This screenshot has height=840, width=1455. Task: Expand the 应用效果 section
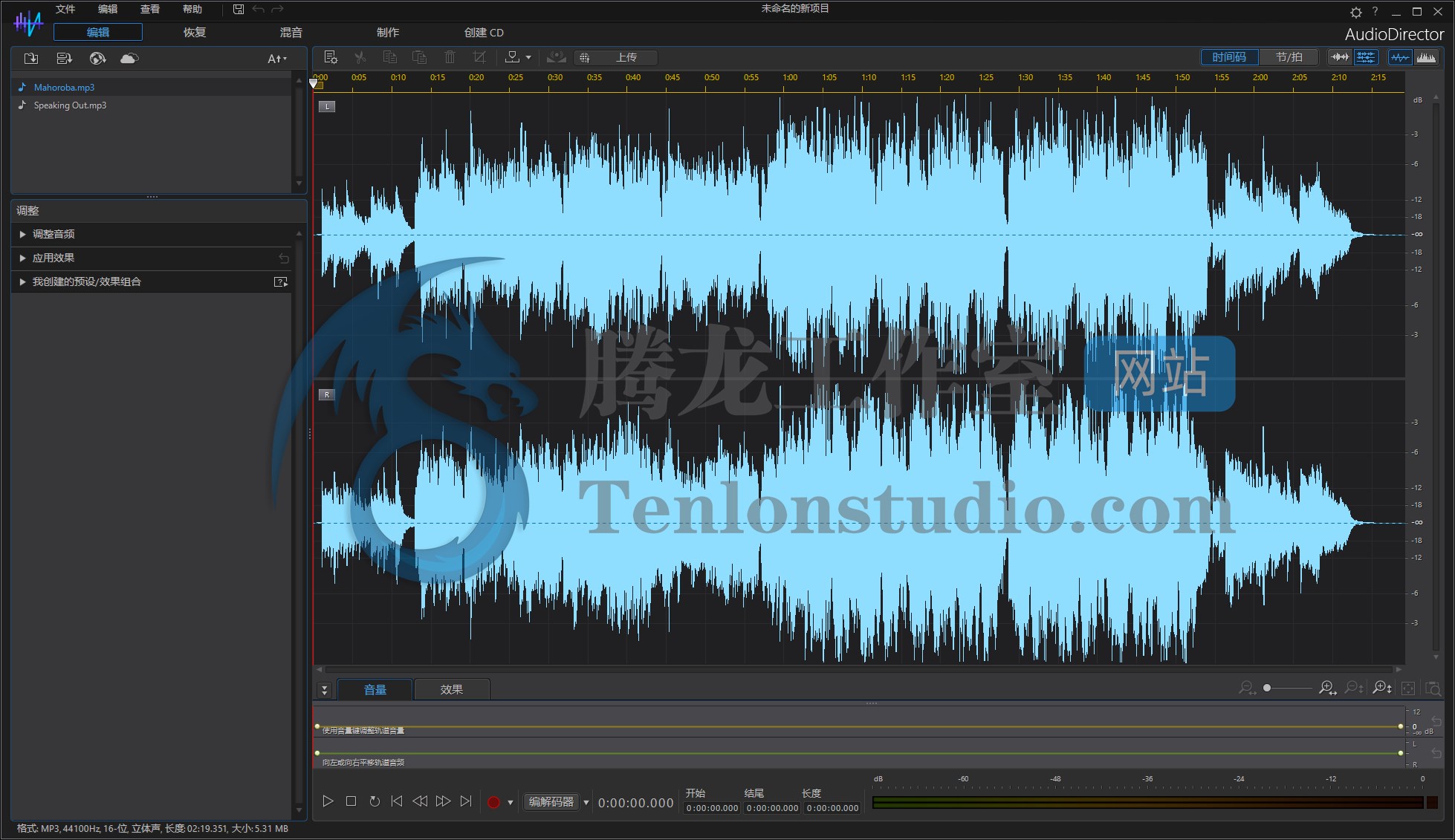click(x=152, y=258)
